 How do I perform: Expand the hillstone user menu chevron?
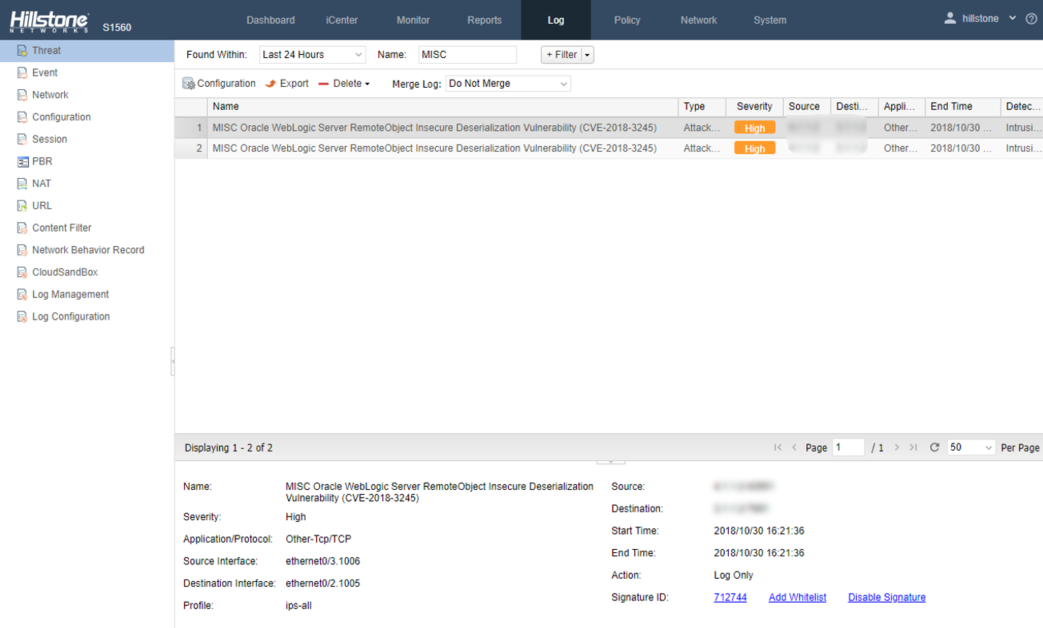point(1012,19)
